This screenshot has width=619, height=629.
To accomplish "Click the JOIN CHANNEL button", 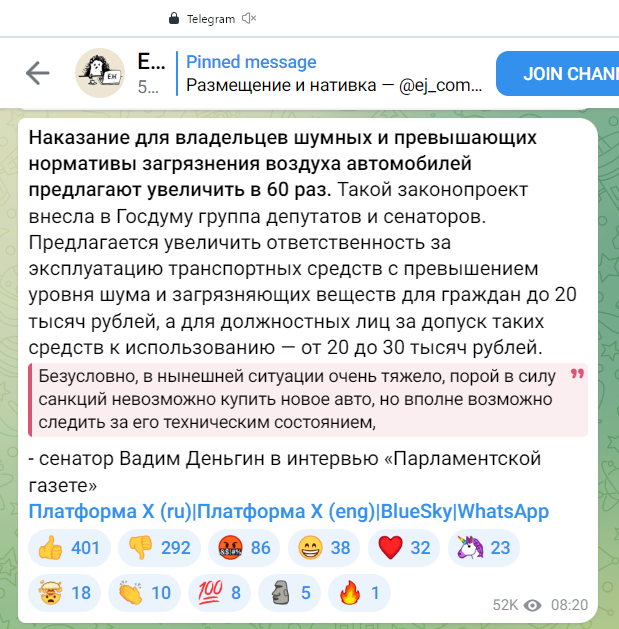I will [558, 73].
